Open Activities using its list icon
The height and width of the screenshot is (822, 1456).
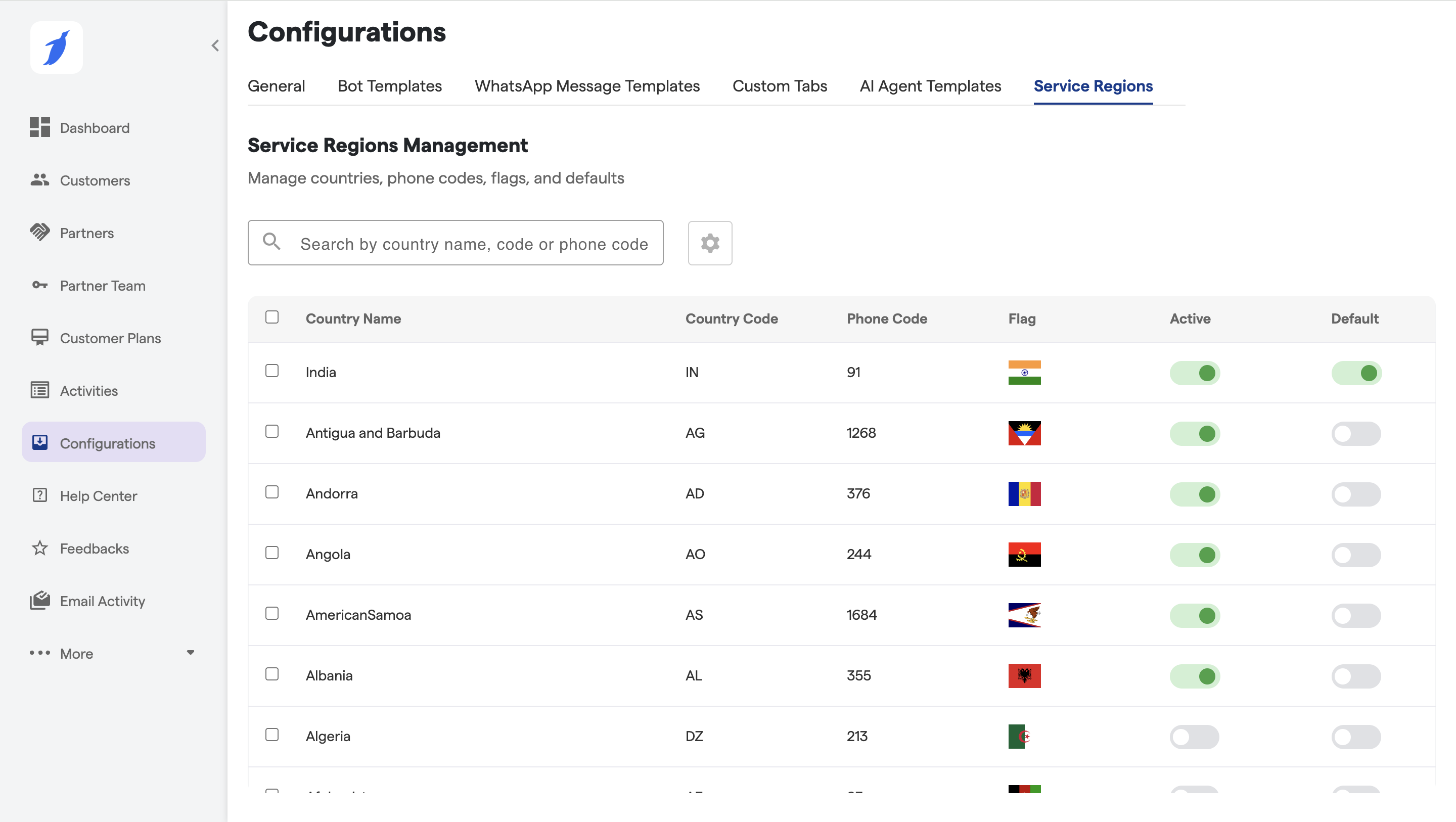tap(39, 390)
